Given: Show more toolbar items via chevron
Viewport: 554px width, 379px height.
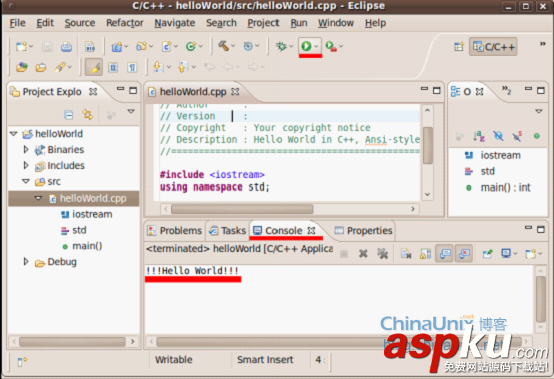Looking at the screenshot, I should click(x=542, y=44).
